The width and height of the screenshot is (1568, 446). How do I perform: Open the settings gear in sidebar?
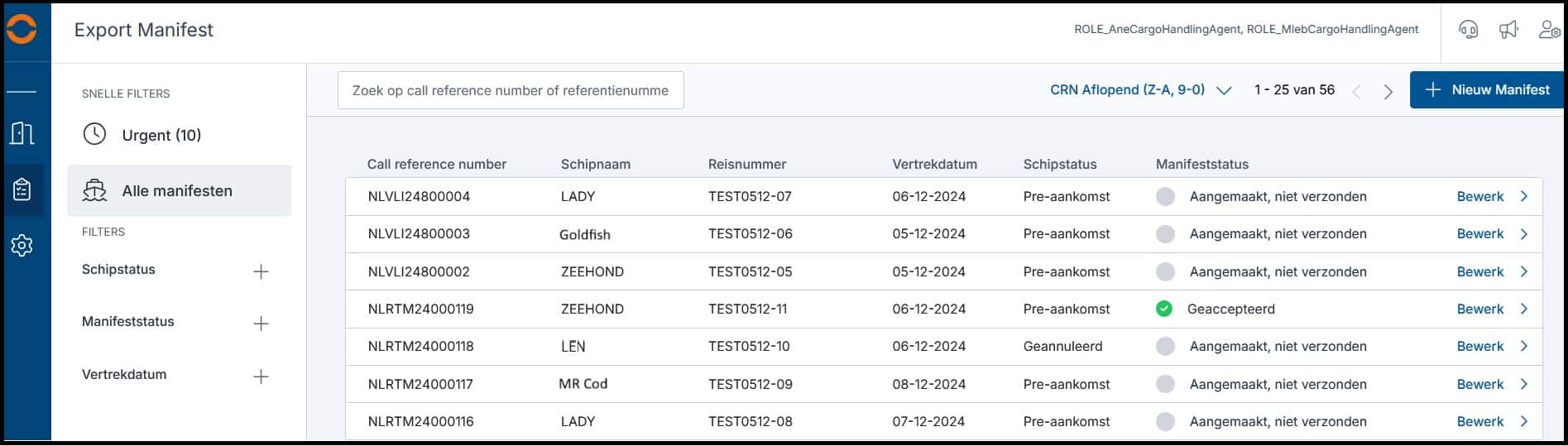(x=22, y=246)
